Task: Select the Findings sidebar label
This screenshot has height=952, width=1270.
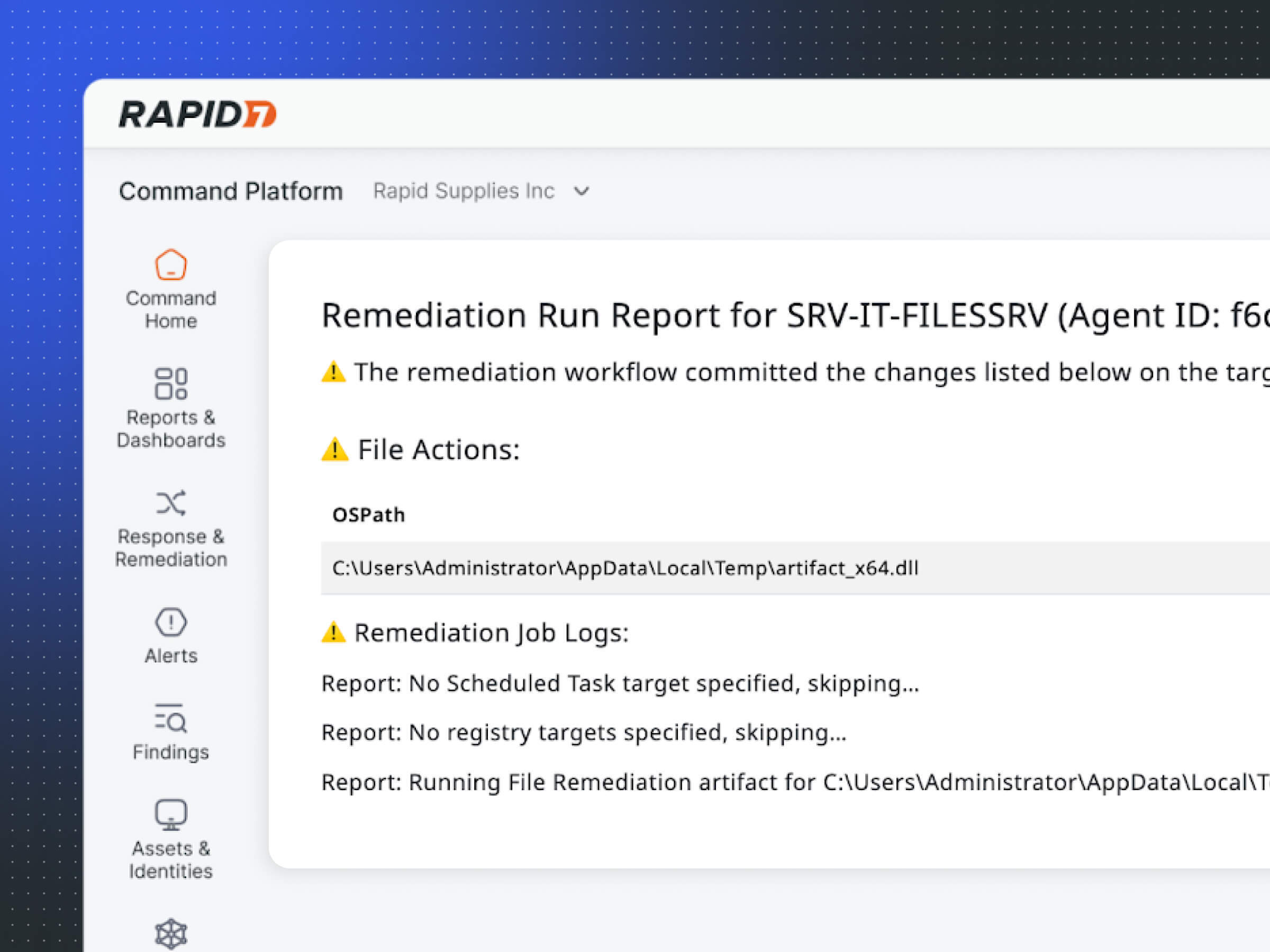Action: pos(170,752)
